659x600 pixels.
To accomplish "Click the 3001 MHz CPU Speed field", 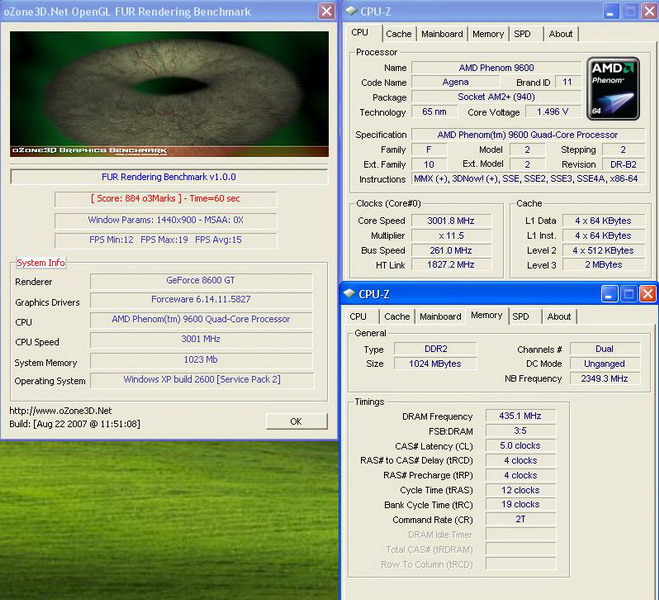I will click(x=201, y=339).
